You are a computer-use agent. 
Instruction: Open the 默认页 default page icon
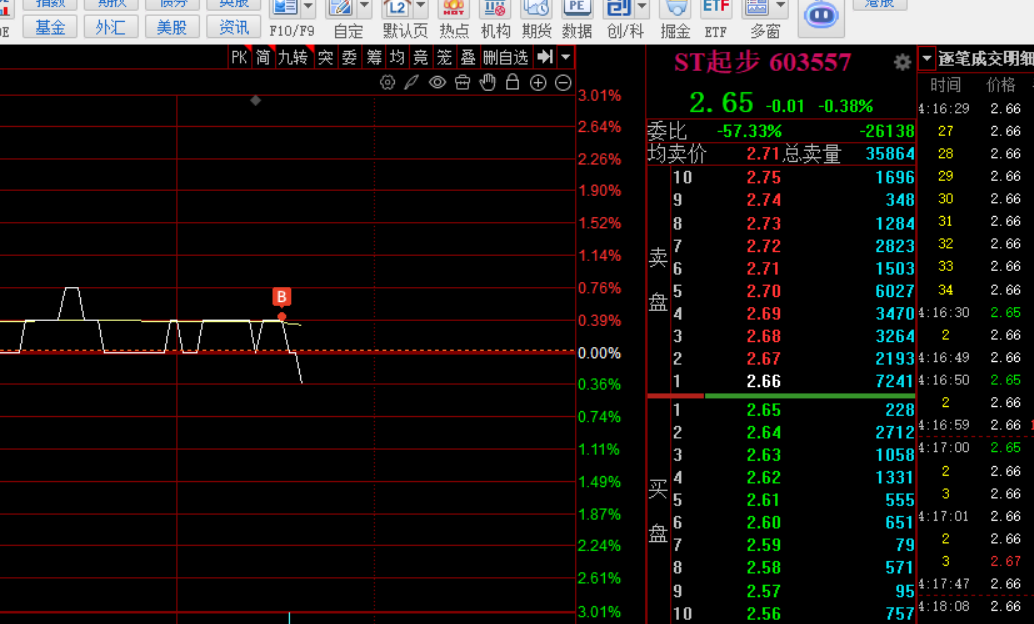(398, 9)
